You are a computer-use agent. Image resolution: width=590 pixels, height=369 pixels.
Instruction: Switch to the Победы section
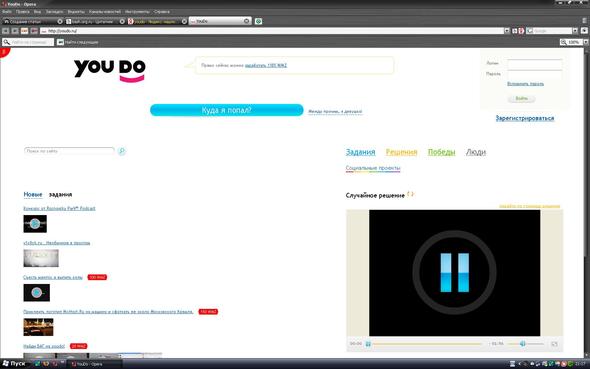[441, 152]
